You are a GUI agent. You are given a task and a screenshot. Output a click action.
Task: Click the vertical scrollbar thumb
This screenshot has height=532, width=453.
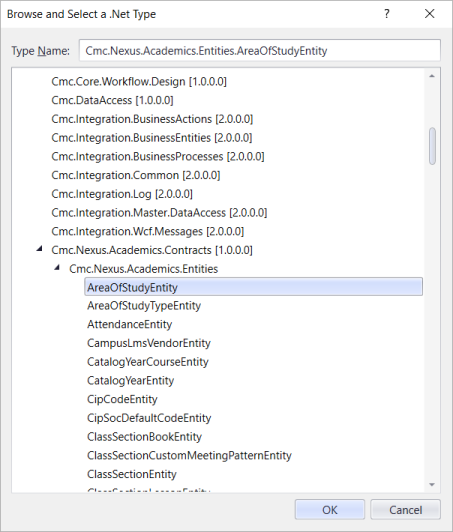[x=432, y=146]
